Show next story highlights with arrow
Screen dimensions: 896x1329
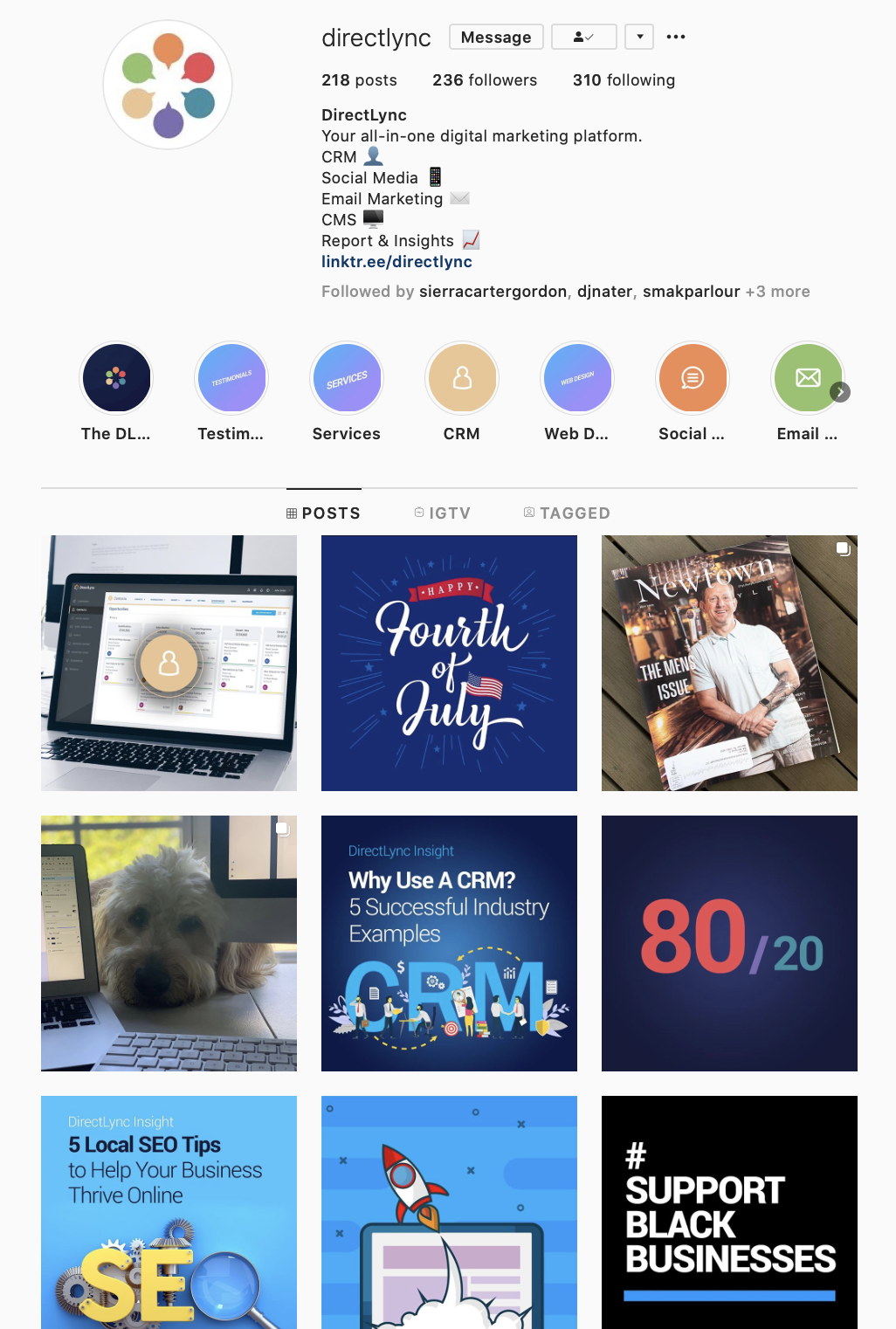tap(840, 392)
